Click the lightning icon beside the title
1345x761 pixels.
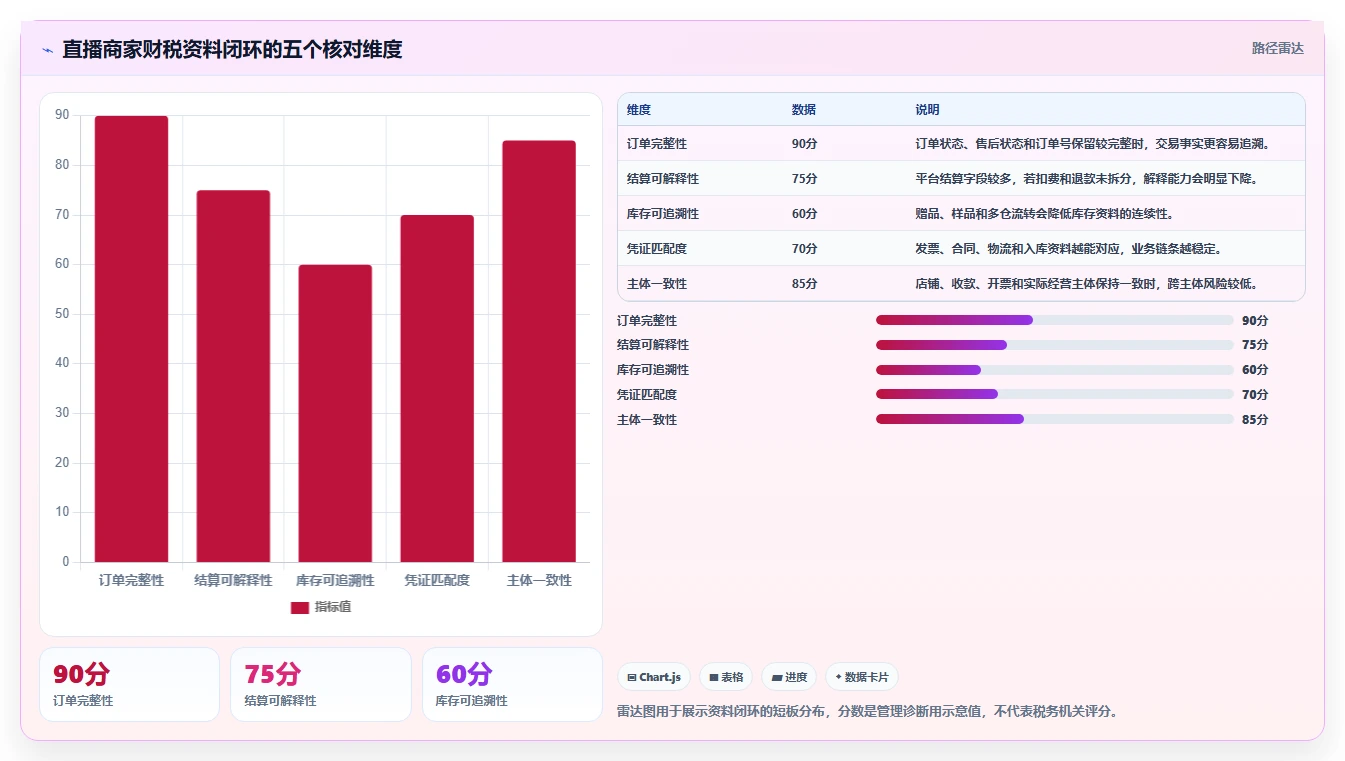click(x=47, y=50)
